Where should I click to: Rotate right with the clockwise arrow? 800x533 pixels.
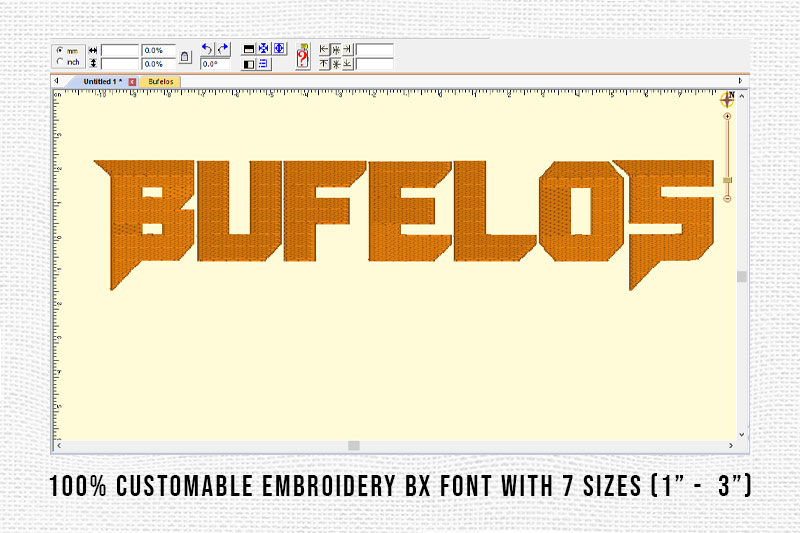(x=223, y=49)
